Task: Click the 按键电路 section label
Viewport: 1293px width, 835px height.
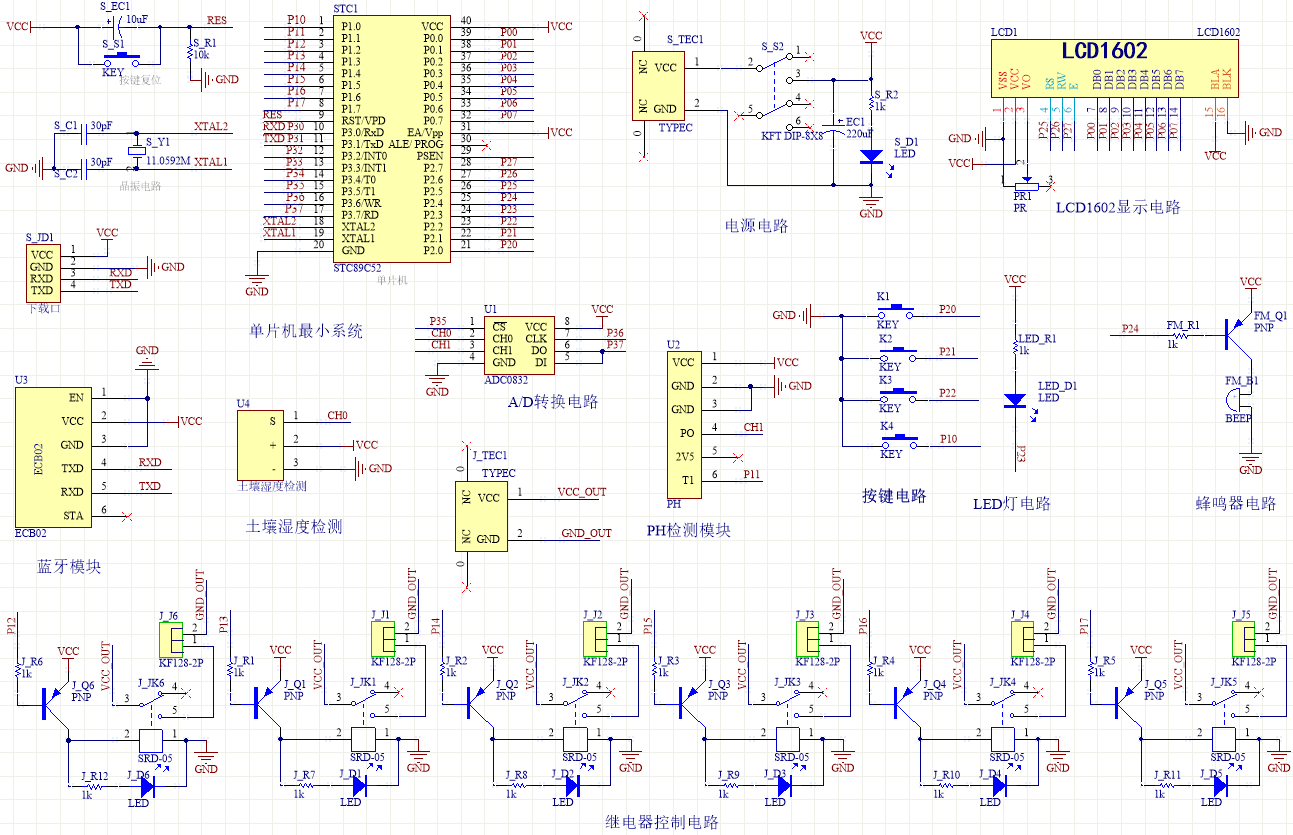Action: [894, 495]
